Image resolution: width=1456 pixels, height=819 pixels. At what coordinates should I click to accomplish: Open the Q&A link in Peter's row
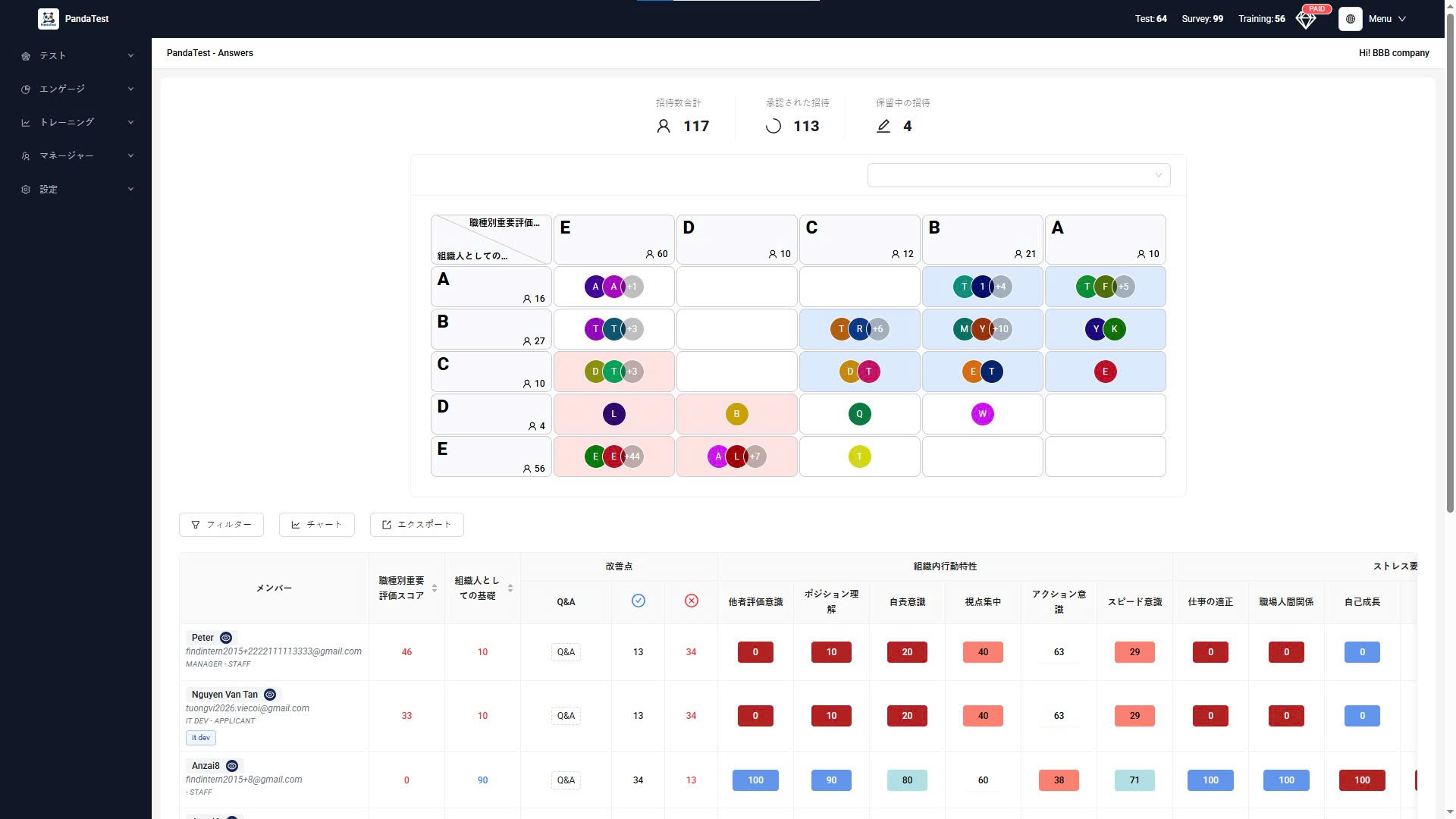pyautogui.click(x=566, y=651)
